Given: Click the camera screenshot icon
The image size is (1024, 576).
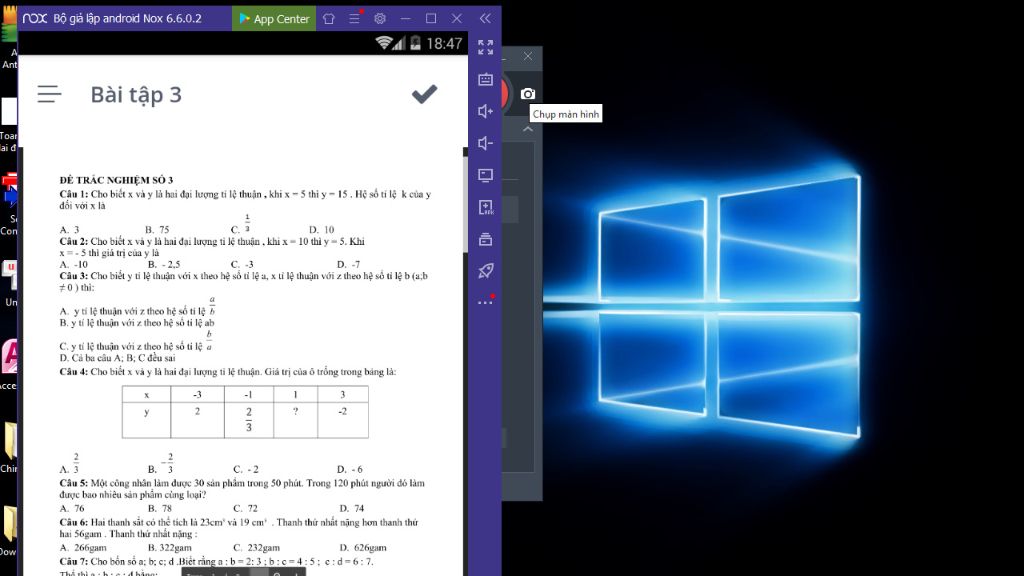Looking at the screenshot, I should click(x=528, y=94).
